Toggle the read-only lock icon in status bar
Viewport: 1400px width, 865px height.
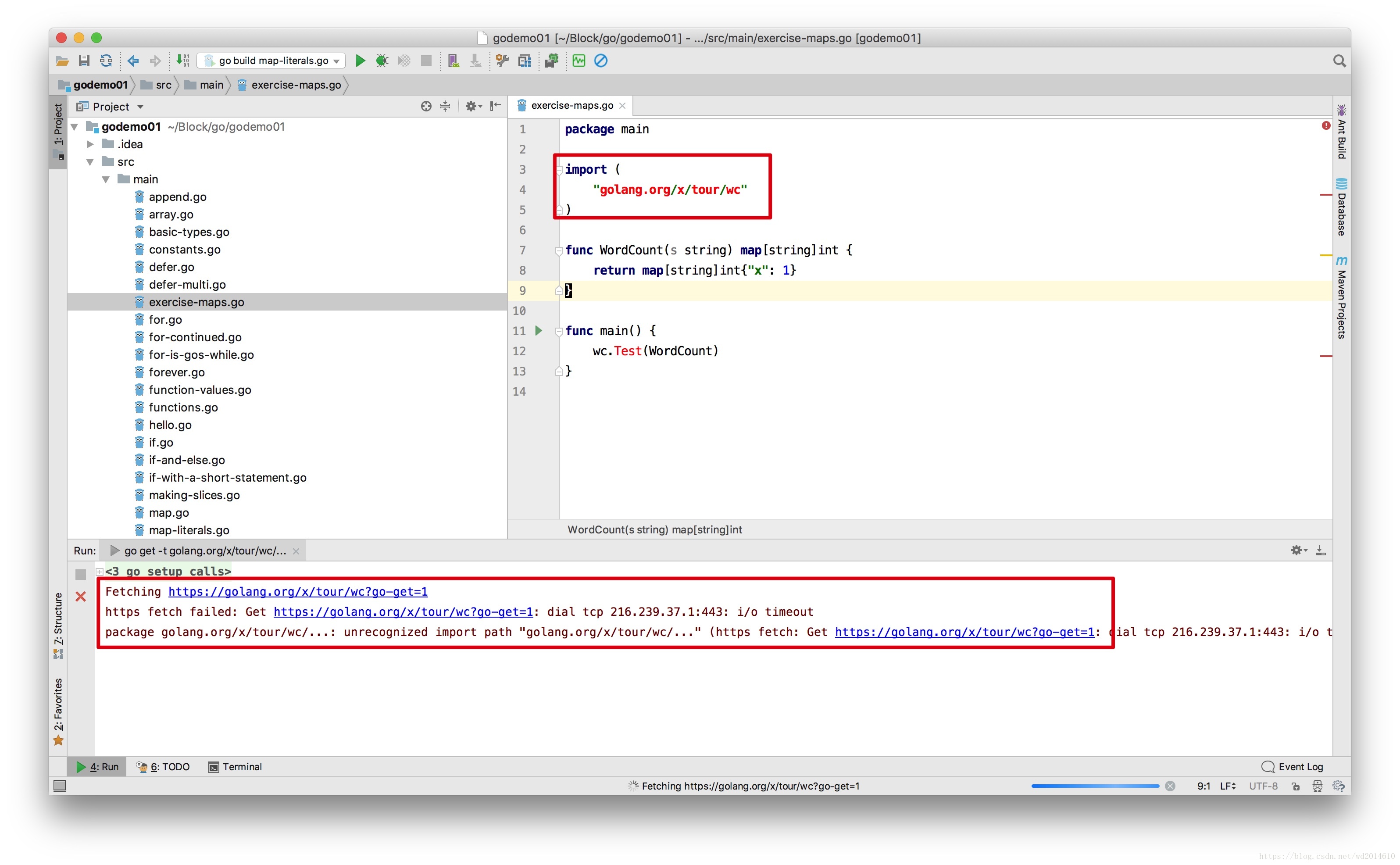[1296, 786]
